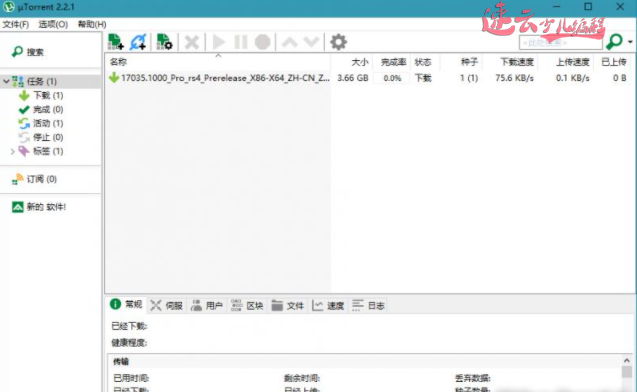Screen dimensions: 637x392
Task: Click the 下载 status cell of torrent
Action: coord(423,78)
